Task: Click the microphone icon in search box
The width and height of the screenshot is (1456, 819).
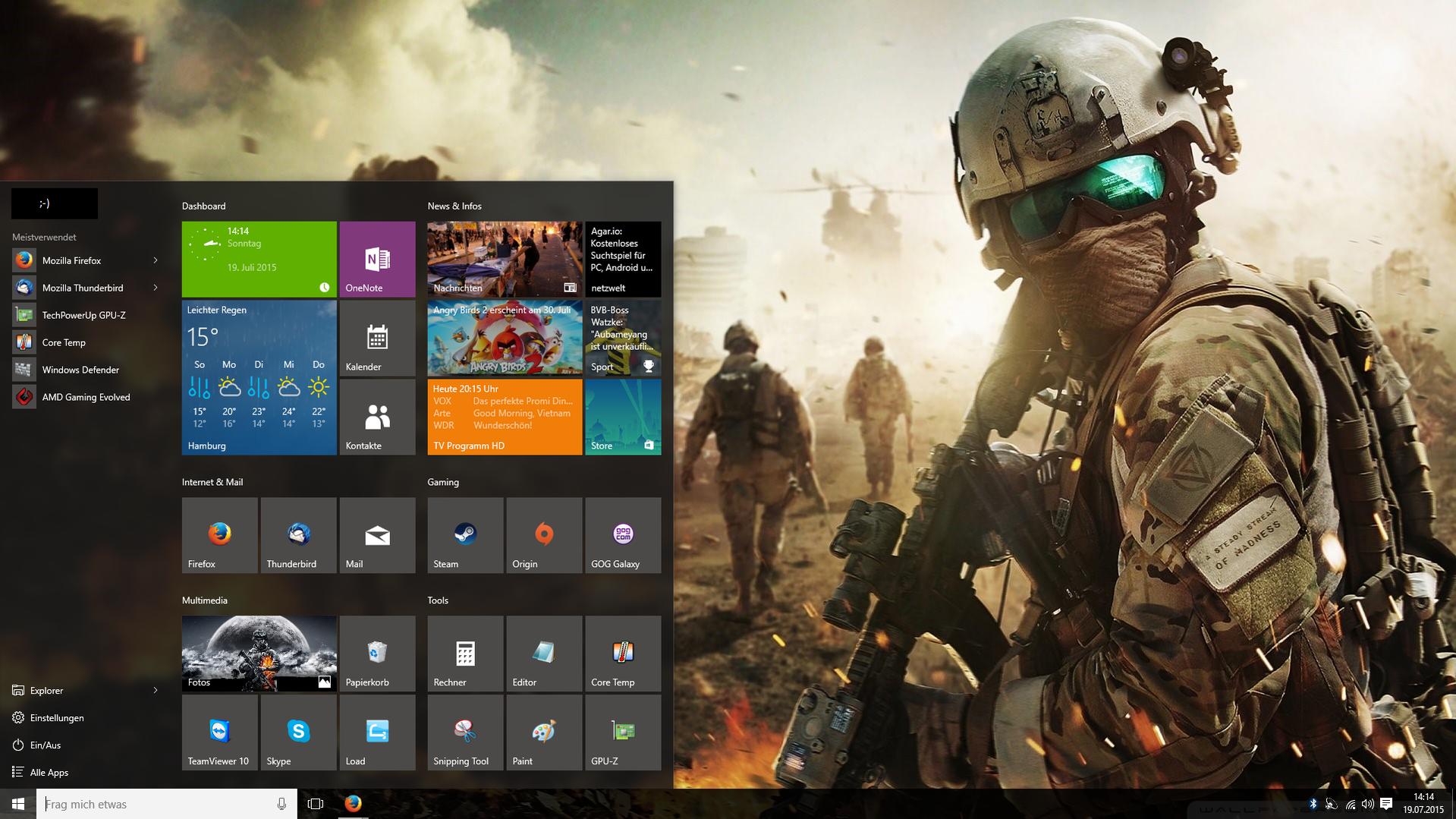Action: click(x=281, y=804)
